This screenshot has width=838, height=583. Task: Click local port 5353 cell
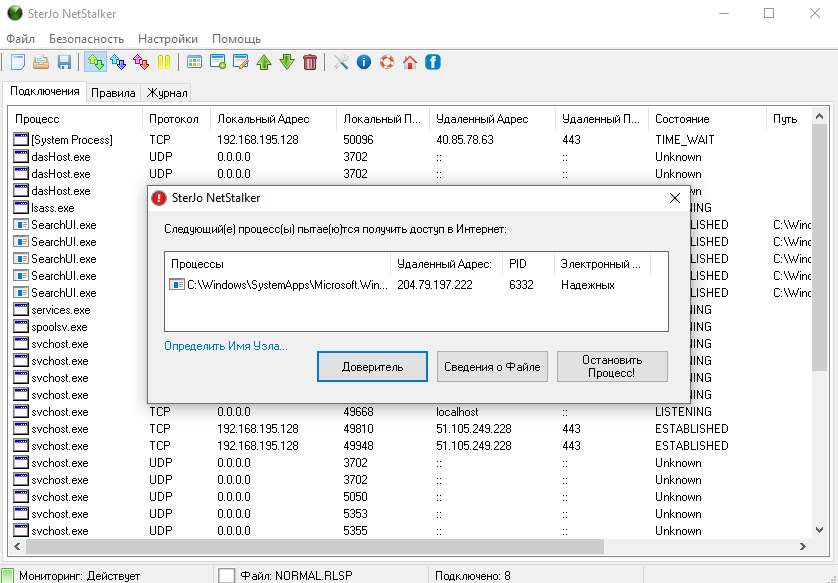tap(355, 514)
